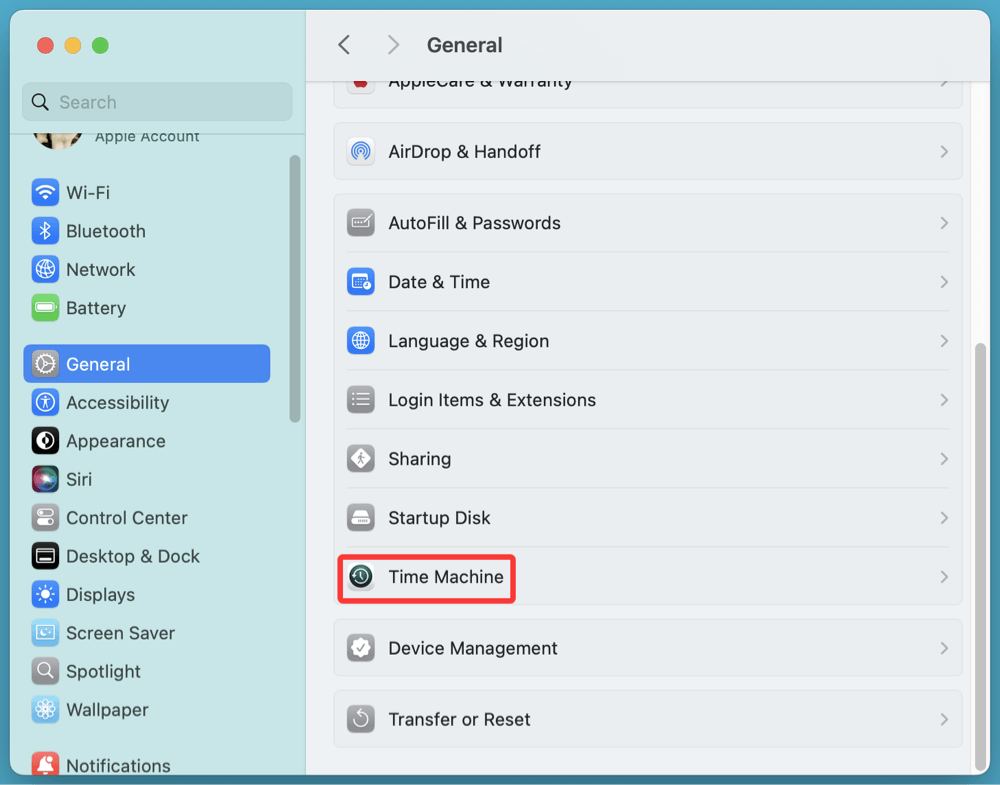Select the Displays sunburst icon
The height and width of the screenshot is (785, 1000).
pos(45,594)
